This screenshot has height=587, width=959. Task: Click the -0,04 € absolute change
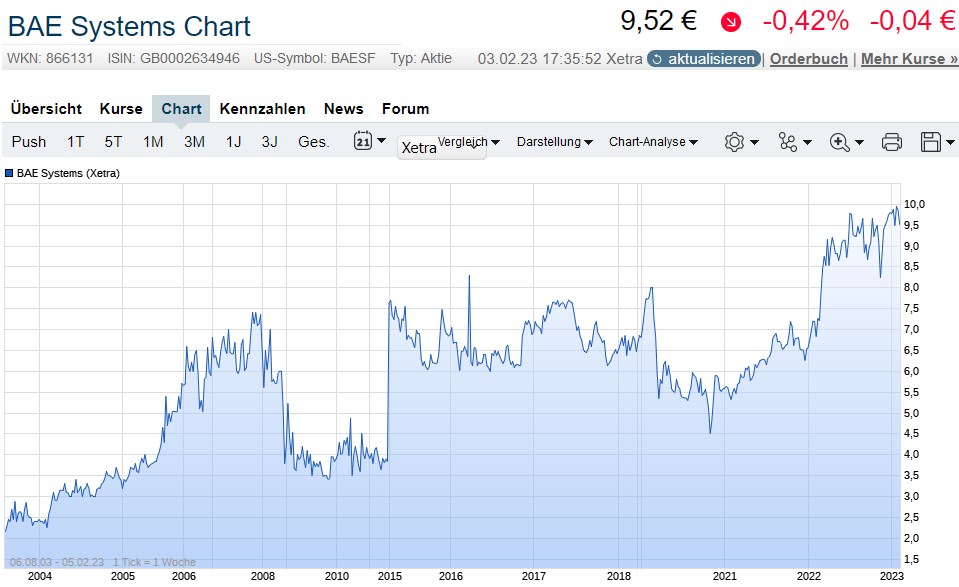point(912,21)
